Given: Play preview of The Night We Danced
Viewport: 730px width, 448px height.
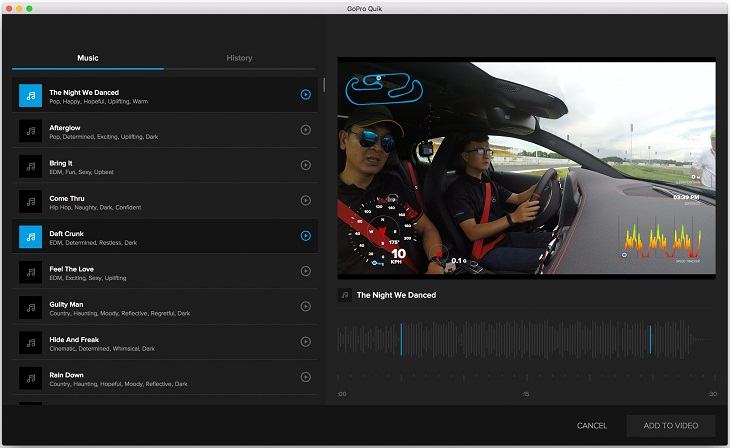Looking at the screenshot, I should 305,95.
